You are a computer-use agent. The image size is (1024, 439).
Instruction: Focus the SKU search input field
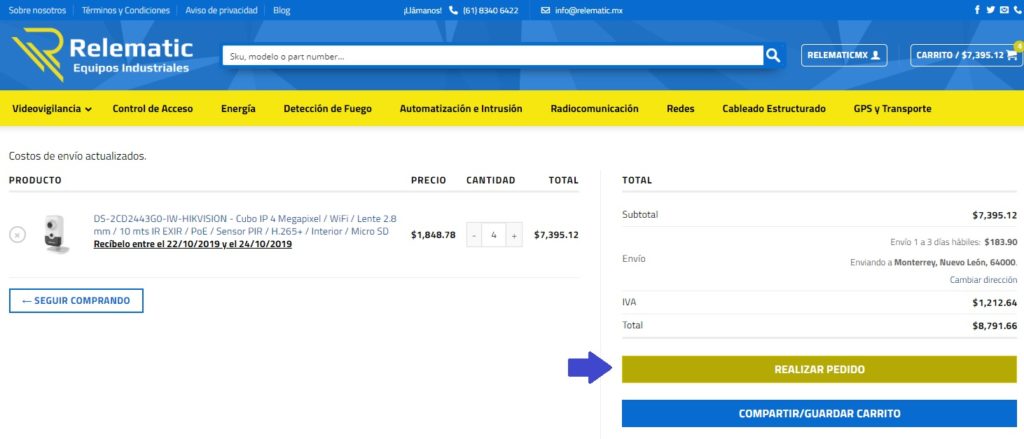490,56
